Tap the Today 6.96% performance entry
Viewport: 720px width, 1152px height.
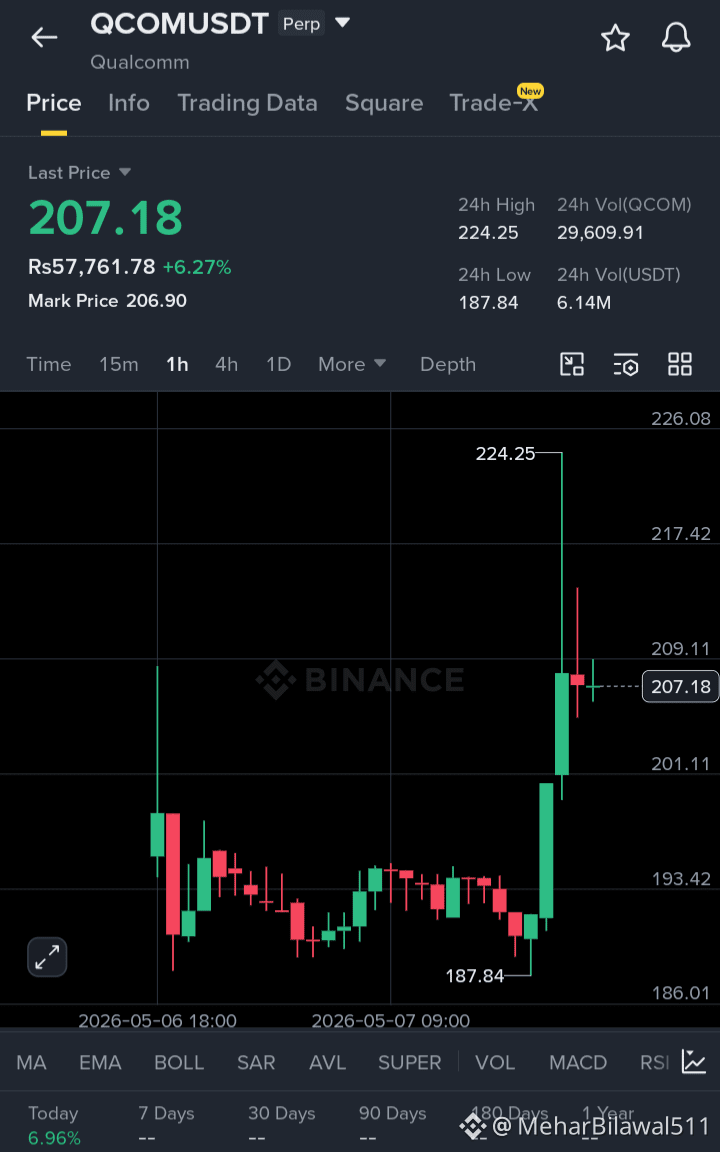click(54, 1126)
